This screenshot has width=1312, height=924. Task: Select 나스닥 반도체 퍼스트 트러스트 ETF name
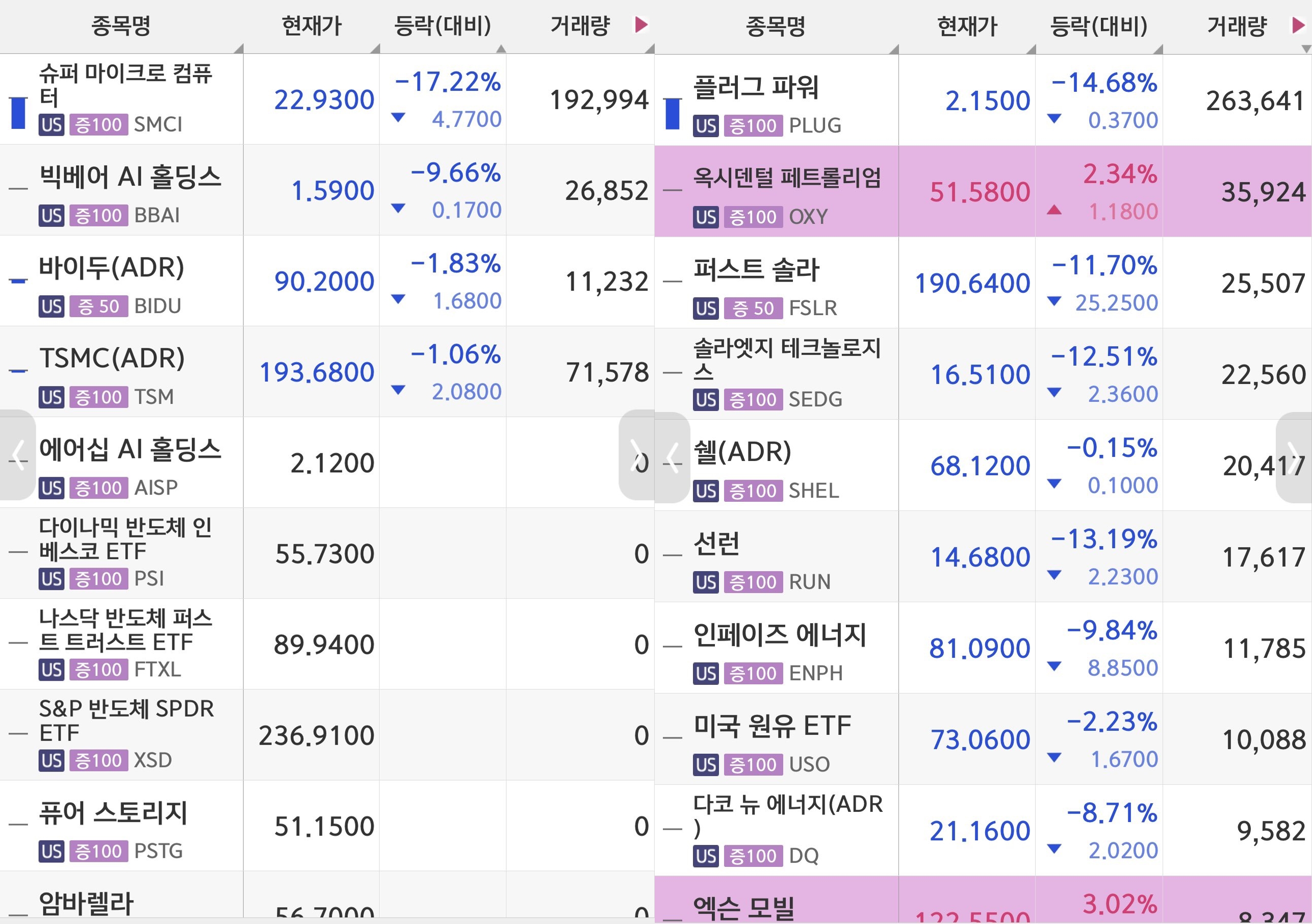(125, 630)
